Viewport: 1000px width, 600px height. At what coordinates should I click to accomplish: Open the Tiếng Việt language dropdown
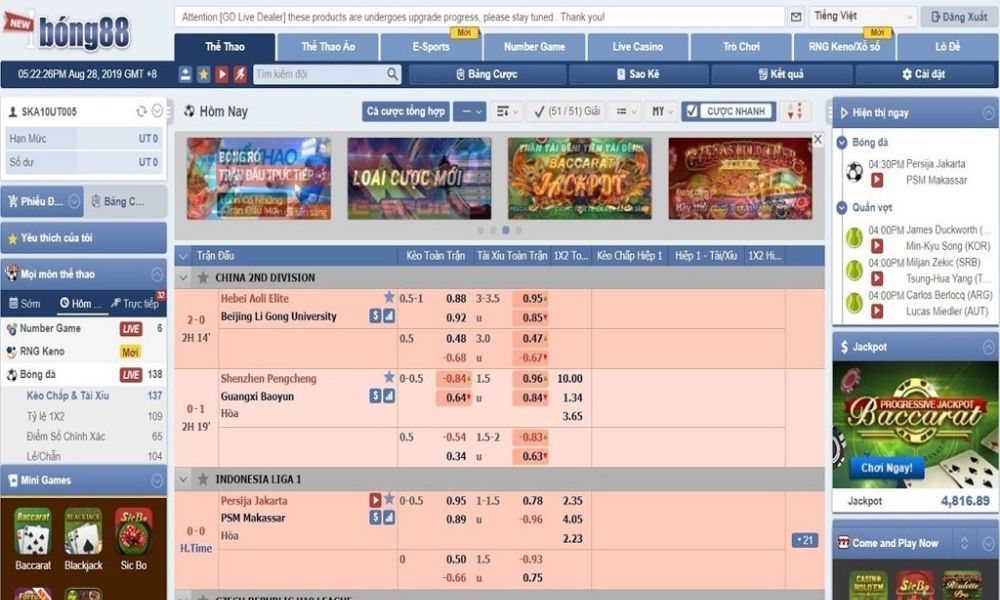[x=863, y=17]
